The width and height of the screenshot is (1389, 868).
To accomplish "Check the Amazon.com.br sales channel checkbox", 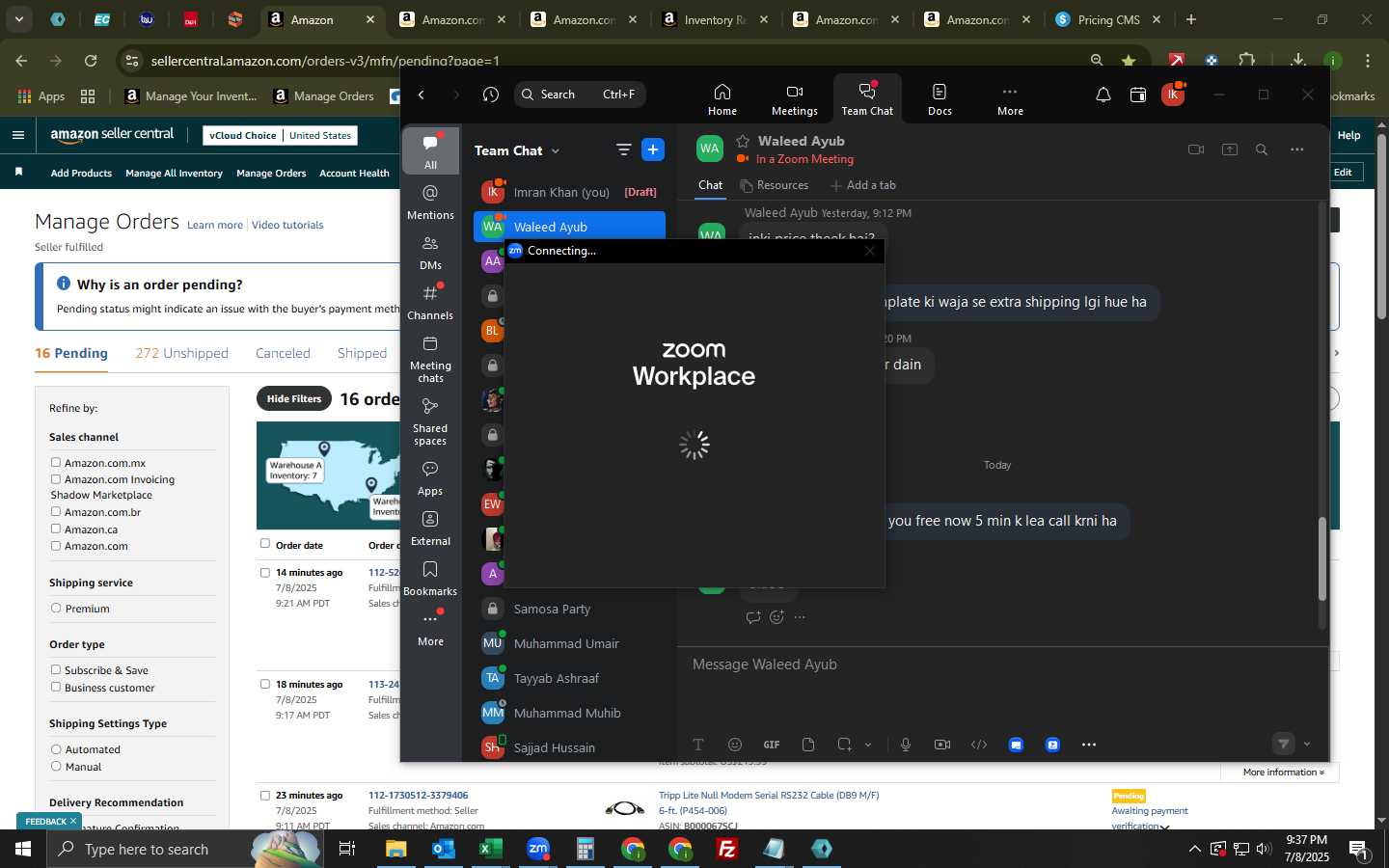I will coord(56,512).
